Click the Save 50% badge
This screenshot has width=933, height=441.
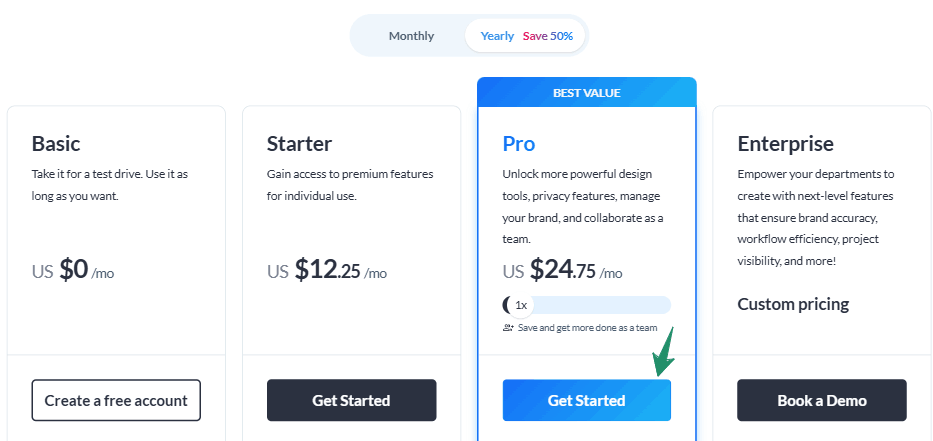548,36
